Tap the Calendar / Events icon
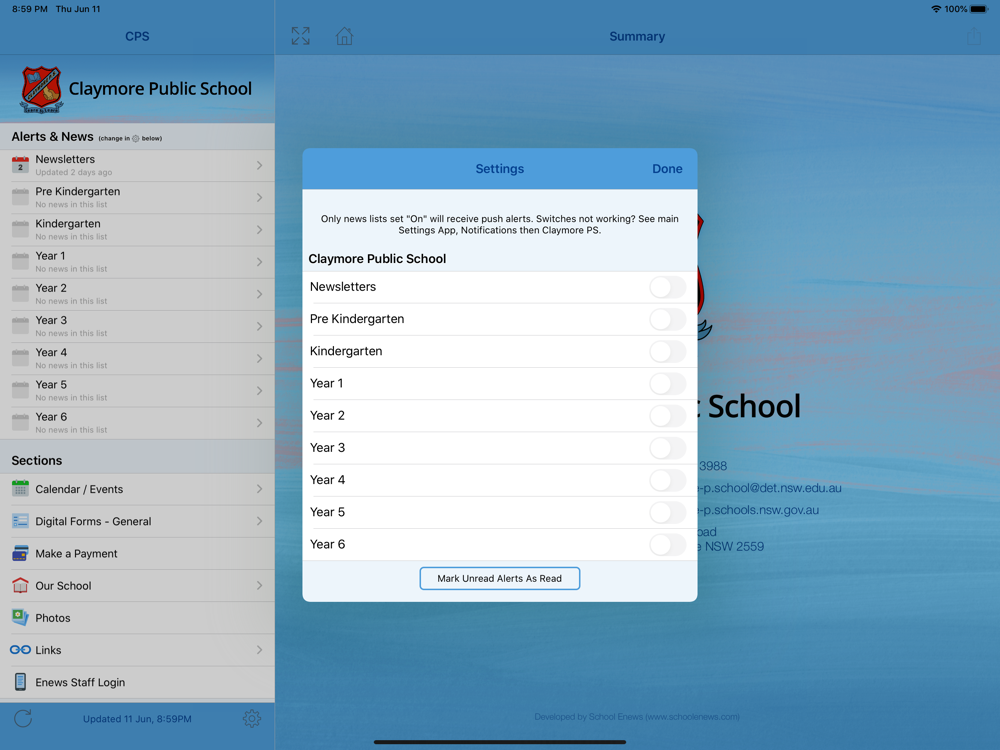The height and width of the screenshot is (750, 1000). [x=20, y=489]
